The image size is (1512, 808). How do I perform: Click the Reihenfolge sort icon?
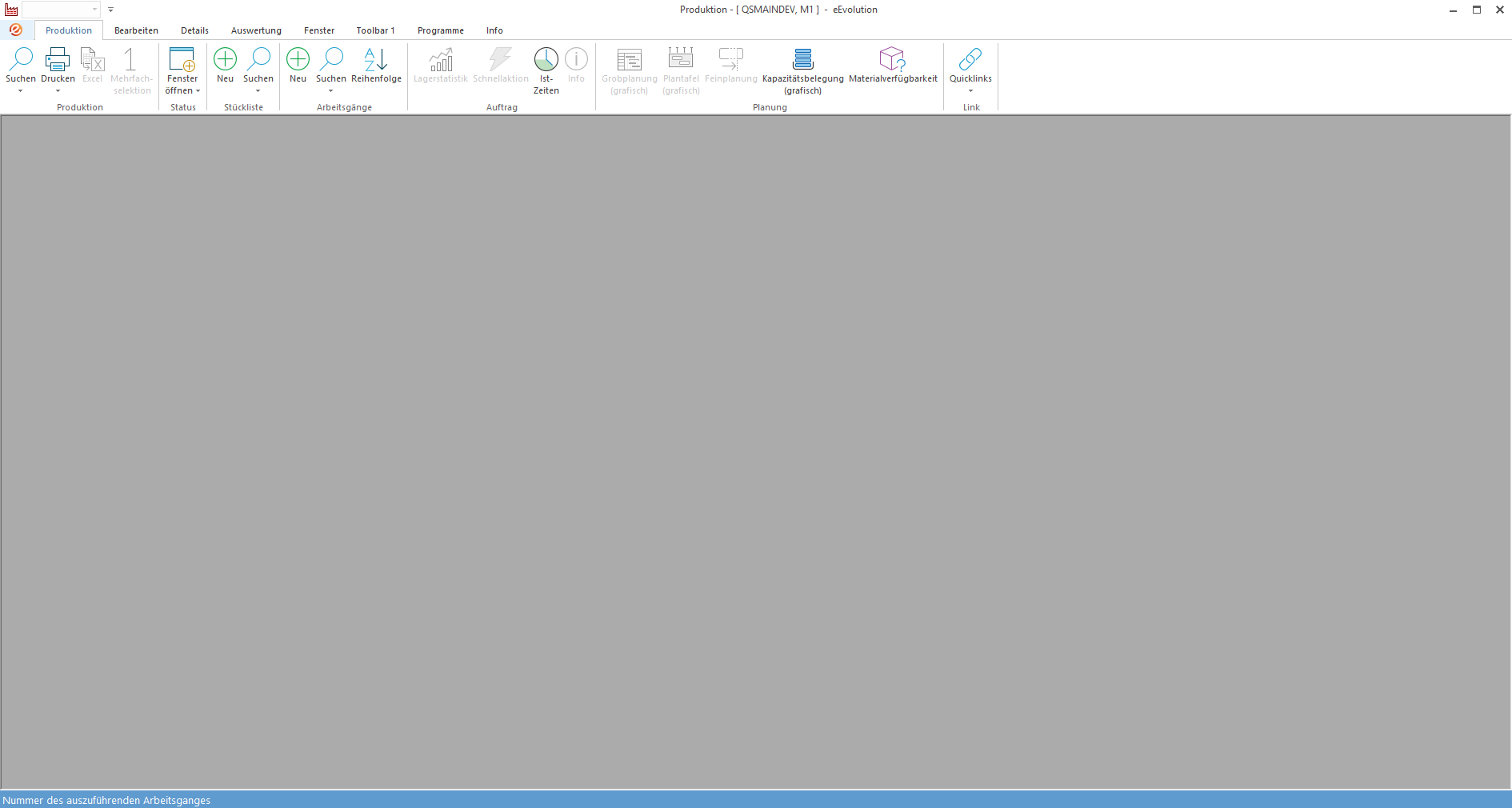[x=376, y=59]
